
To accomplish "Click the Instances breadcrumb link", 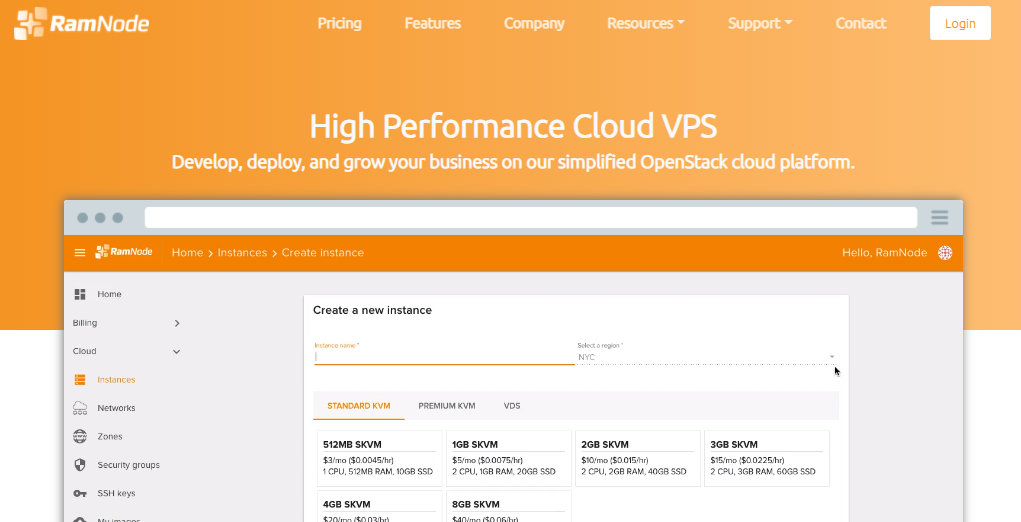I will (x=242, y=253).
